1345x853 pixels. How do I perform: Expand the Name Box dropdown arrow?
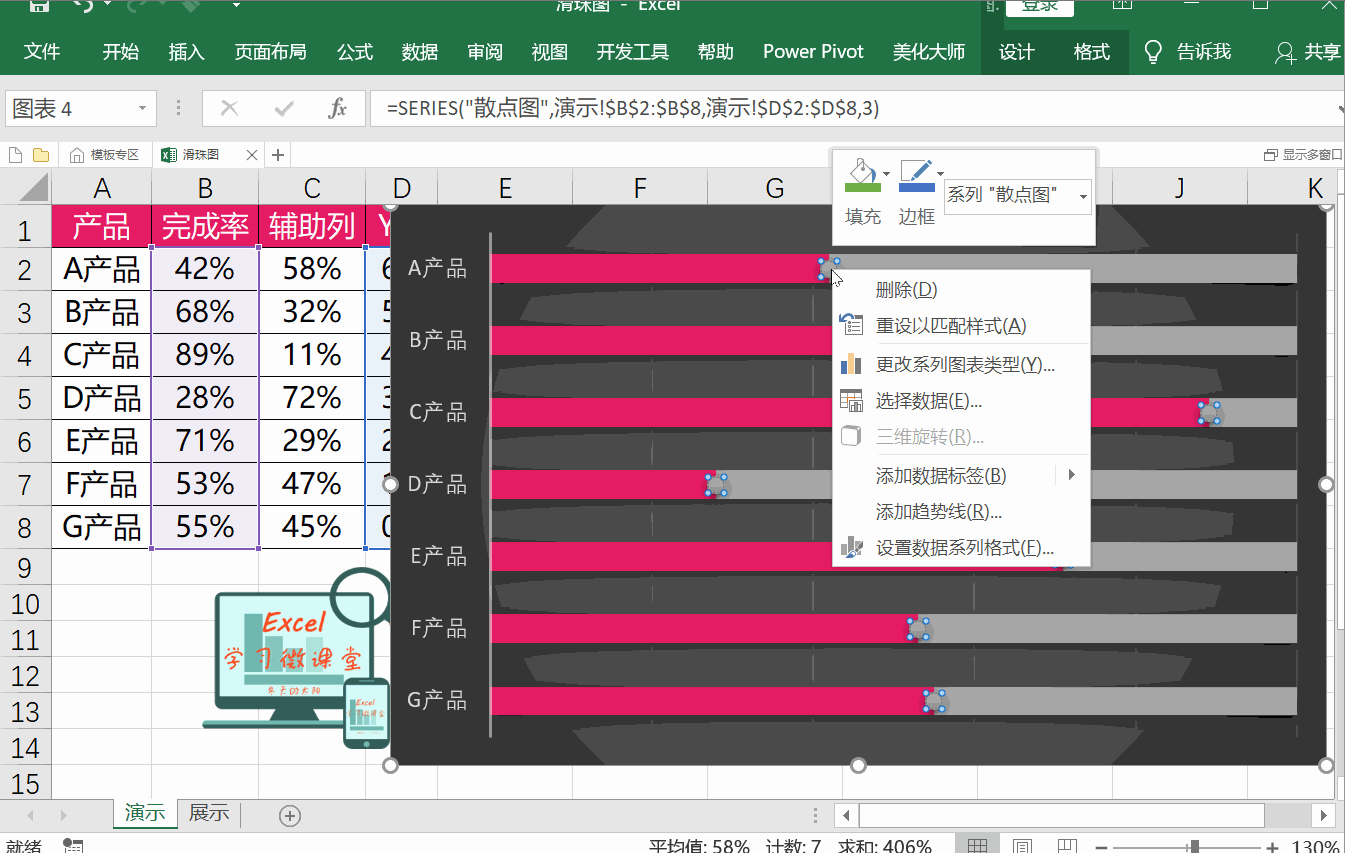(142, 108)
